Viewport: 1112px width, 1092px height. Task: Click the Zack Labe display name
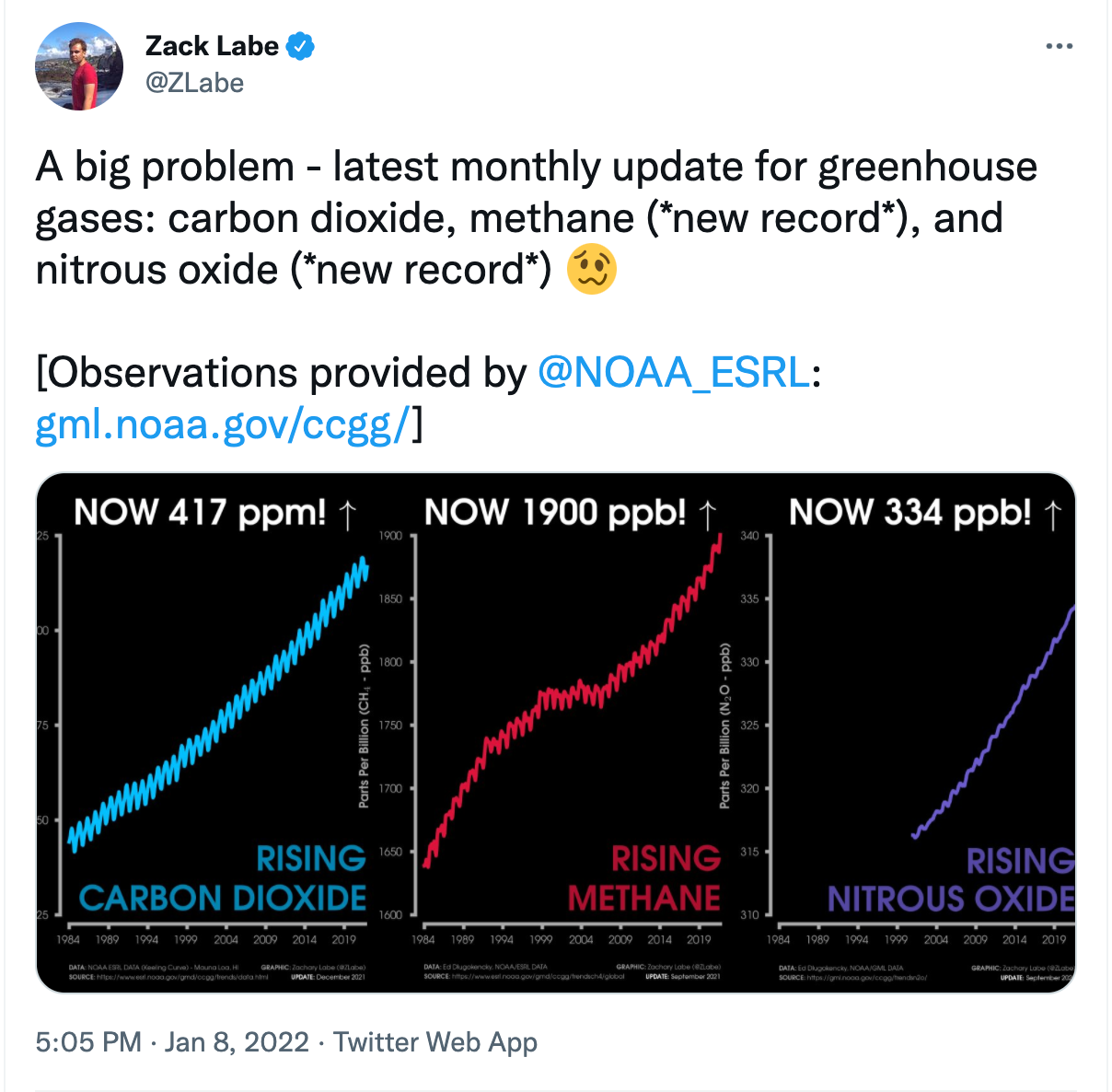pos(212,46)
